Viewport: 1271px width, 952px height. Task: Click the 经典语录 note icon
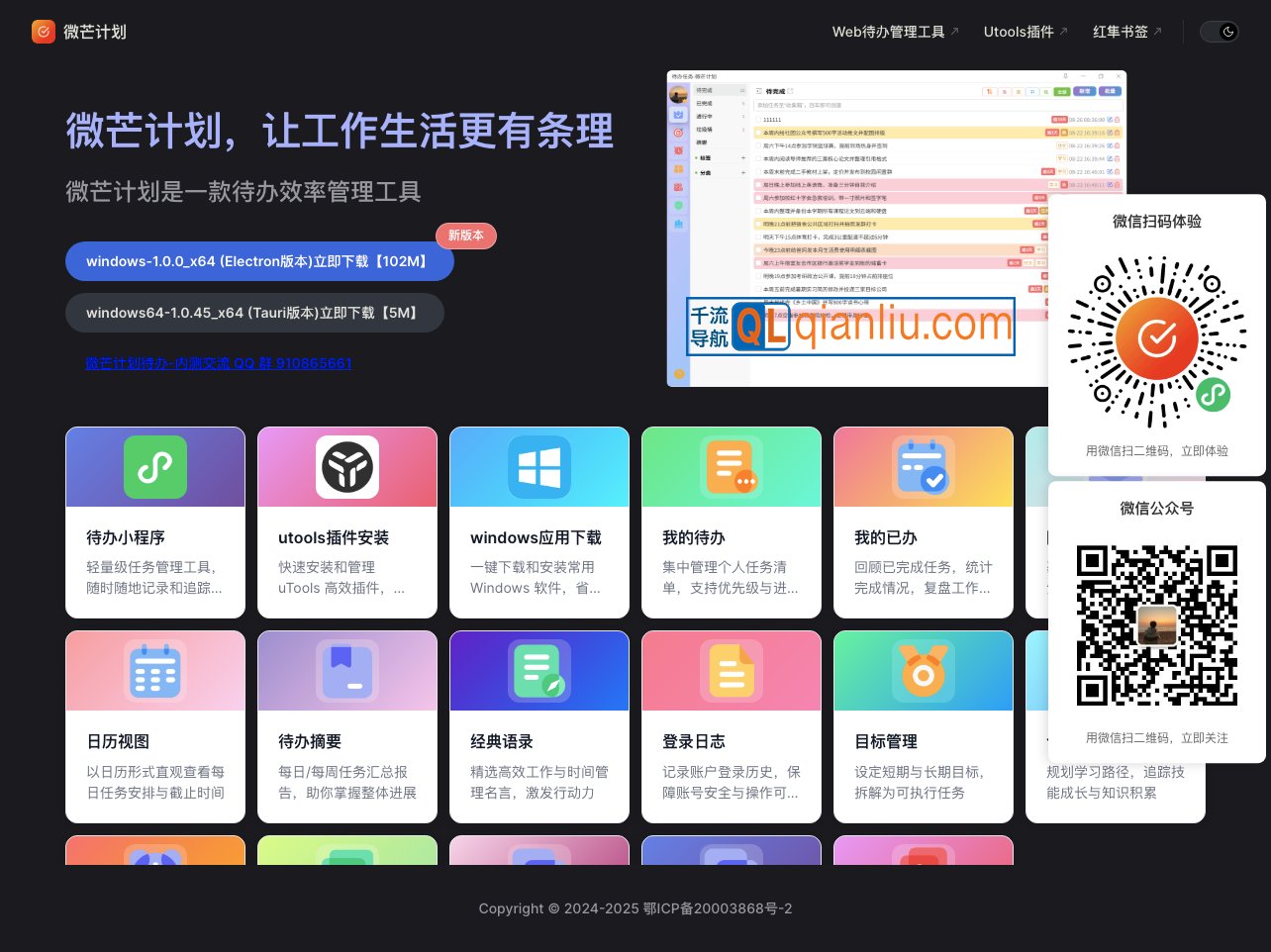(538, 670)
